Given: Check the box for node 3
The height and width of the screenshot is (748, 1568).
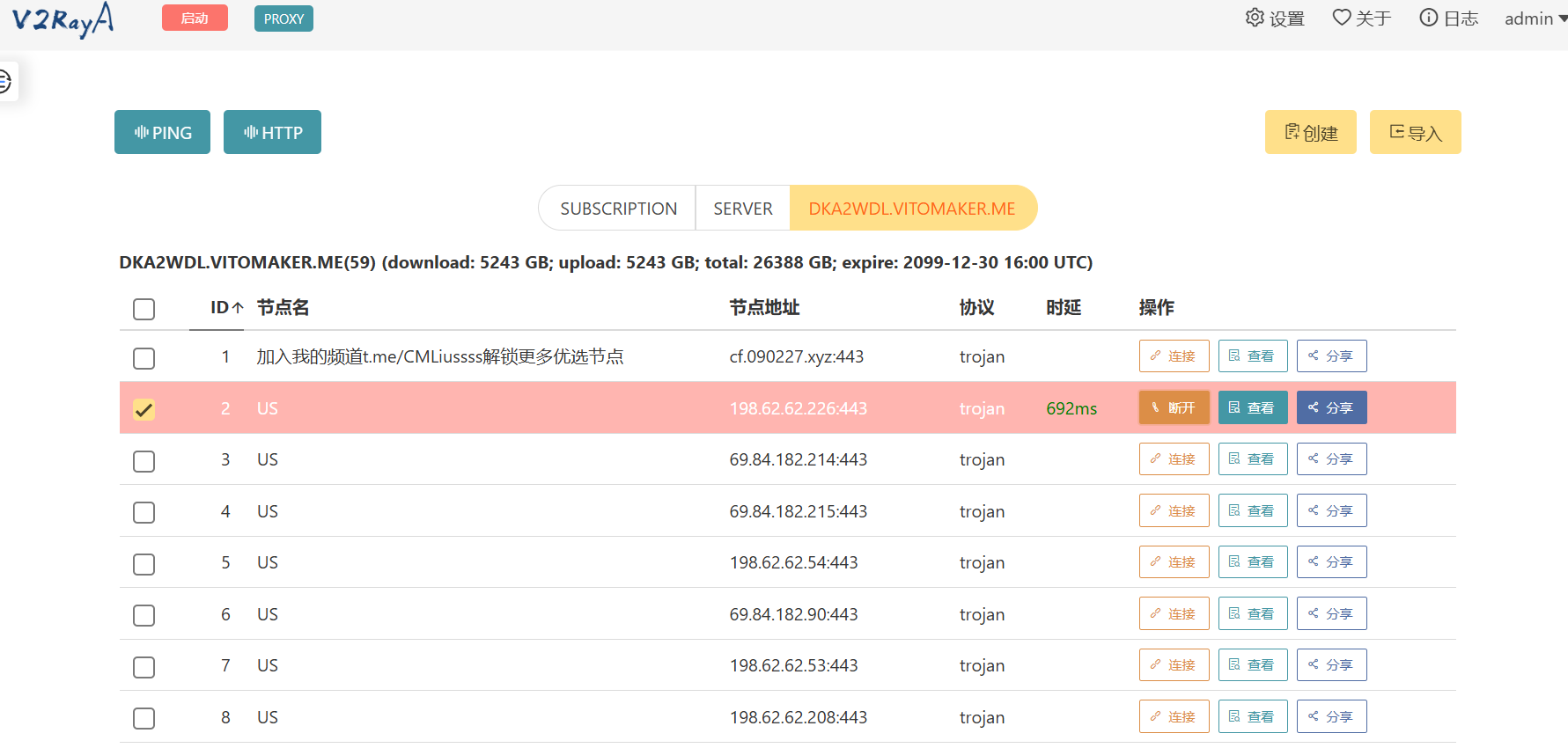Looking at the screenshot, I should (144, 461).
